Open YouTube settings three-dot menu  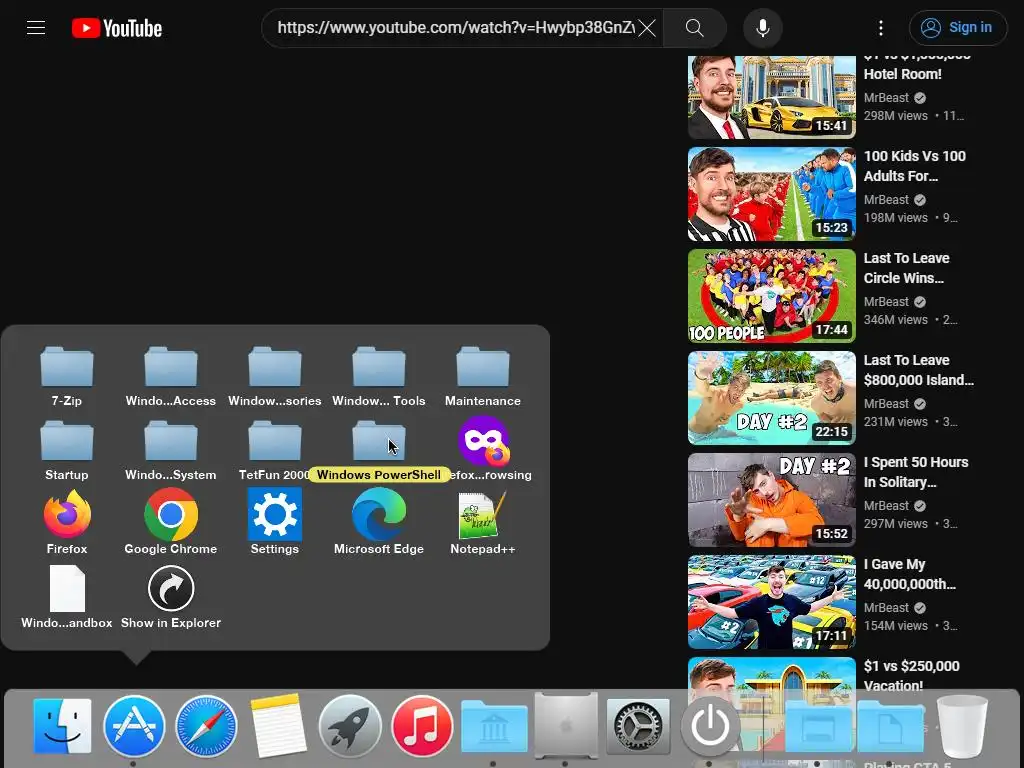pyautogui.click(x=880, y=27)
